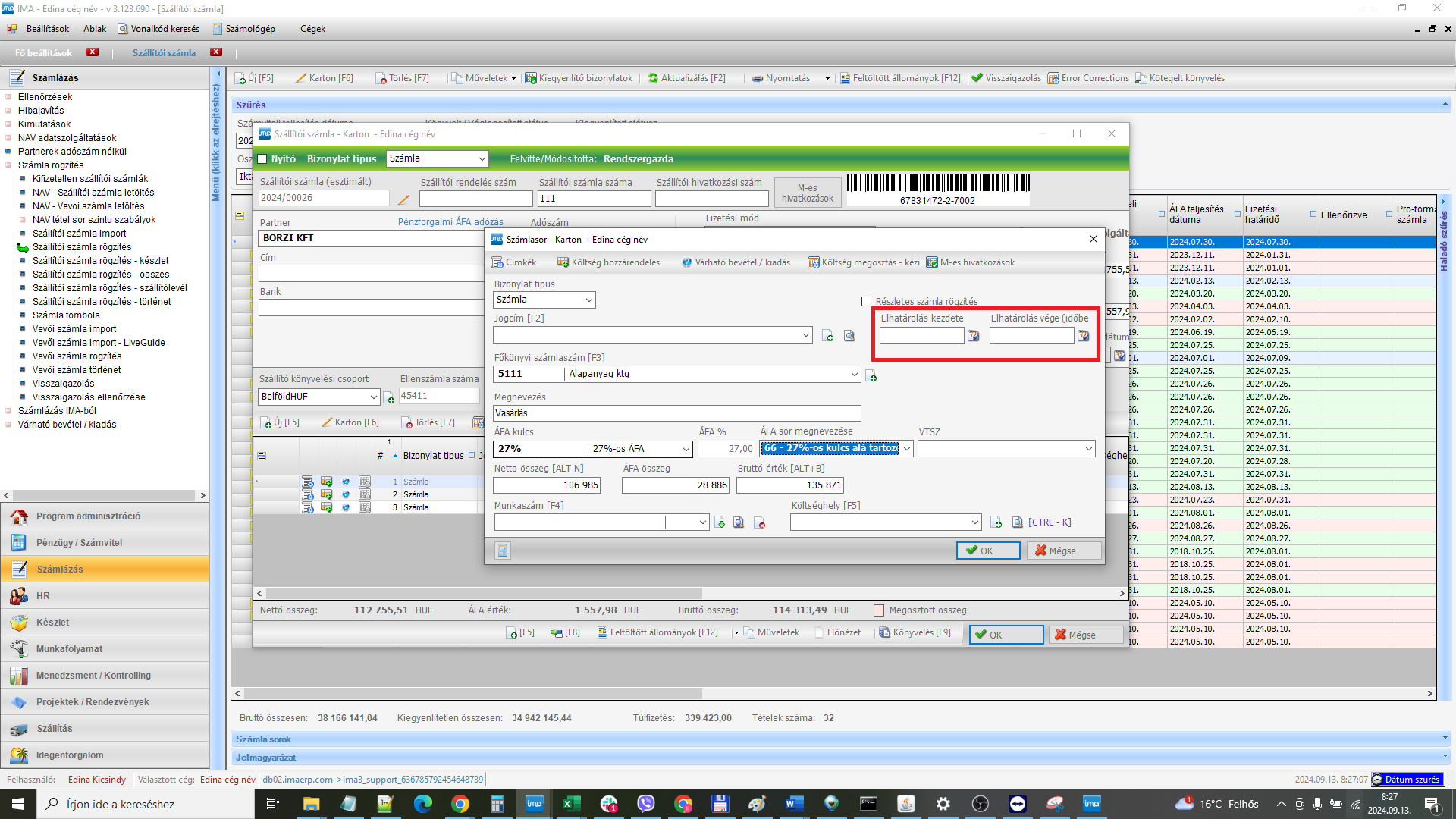Search Munkaszám with magnifier icon
Viewport: 1456px width, 819px height.
(x=739, y=522)
